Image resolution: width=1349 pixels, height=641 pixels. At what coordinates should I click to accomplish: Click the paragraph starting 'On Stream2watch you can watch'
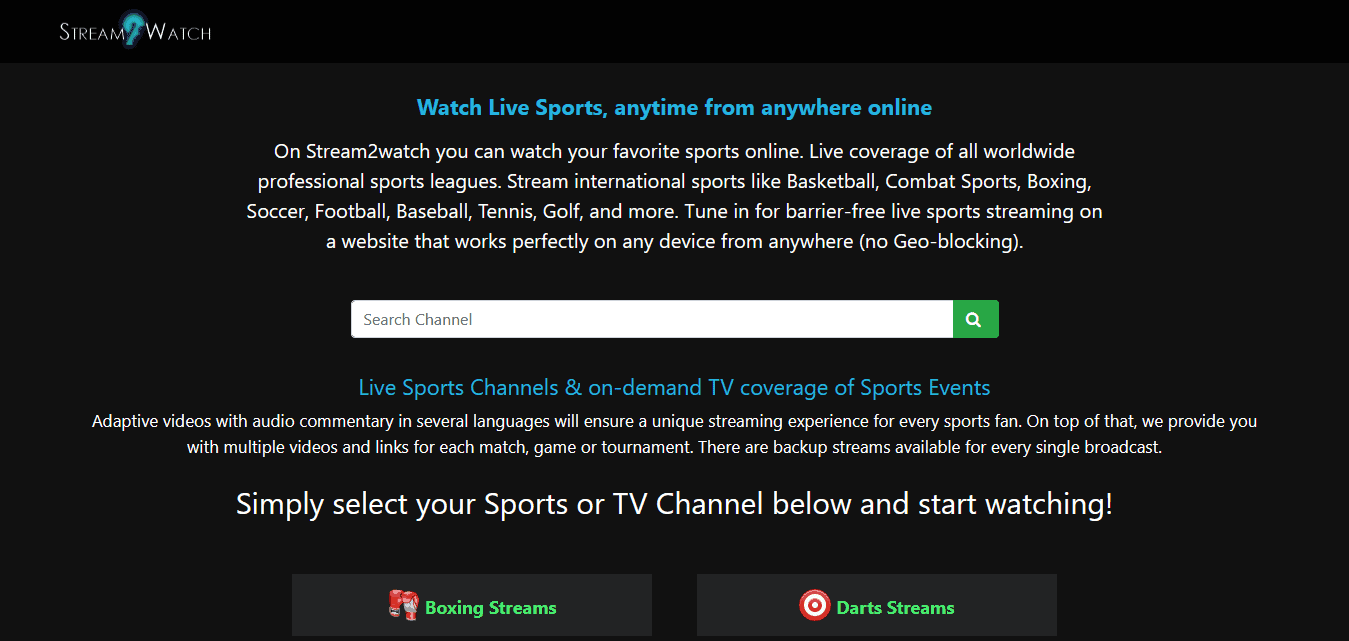[674, 197]
